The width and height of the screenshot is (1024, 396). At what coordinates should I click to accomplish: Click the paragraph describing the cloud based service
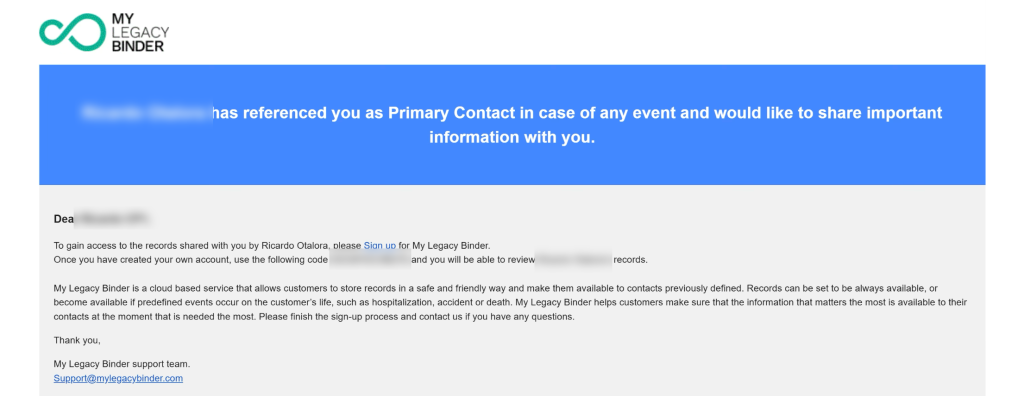pyautogui.click(x=511, y=302)
